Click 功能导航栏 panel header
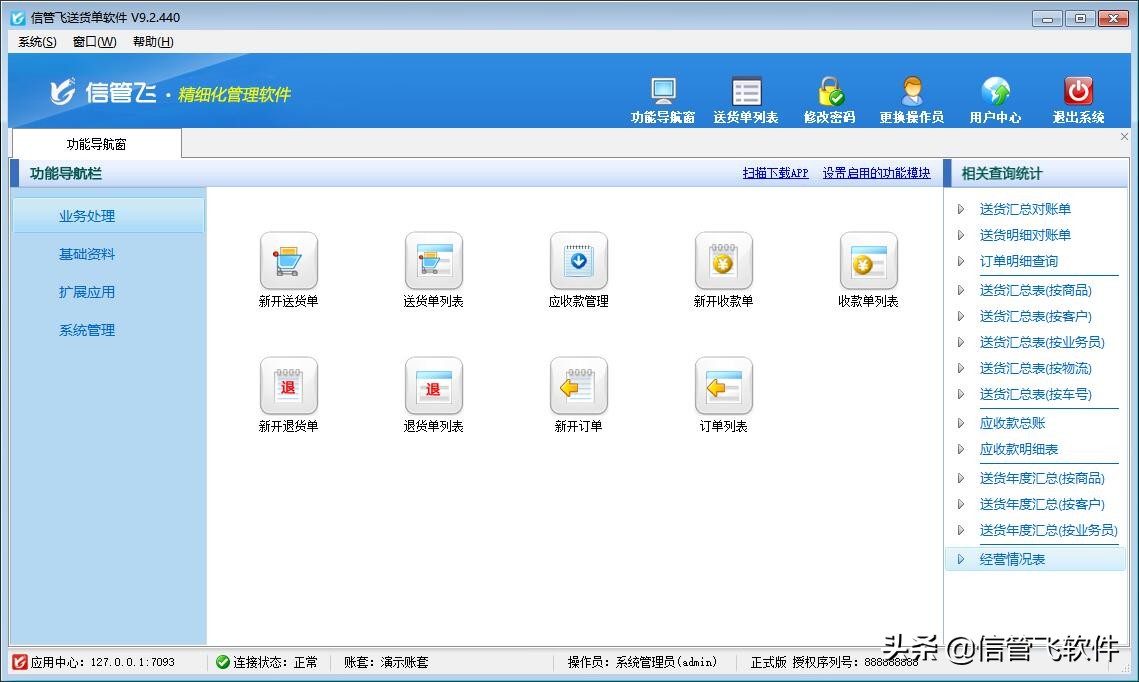The width and height of the screenshot is (1139, 682). (x=65, y=174)
